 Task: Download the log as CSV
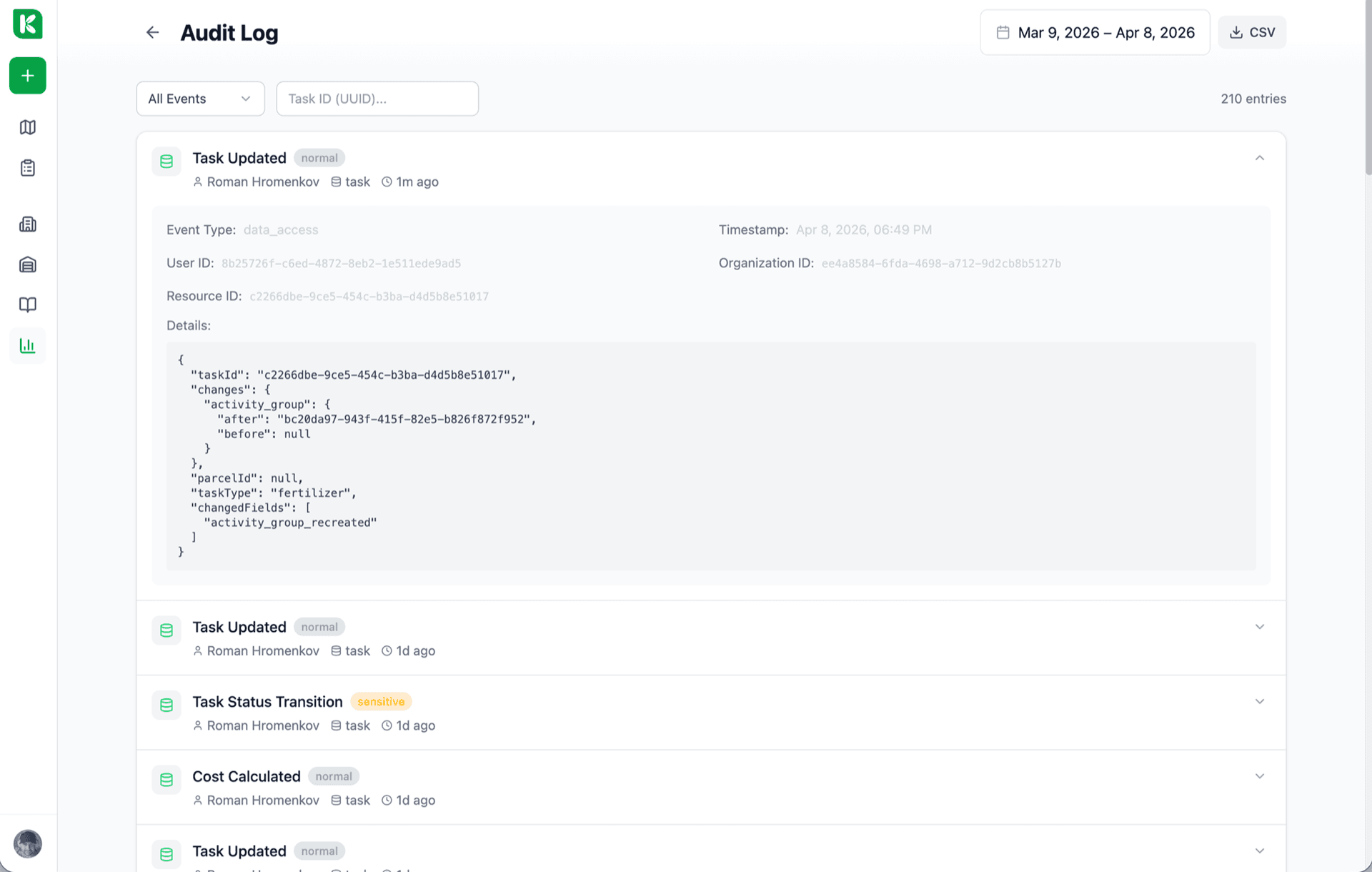click(1252, 32)
